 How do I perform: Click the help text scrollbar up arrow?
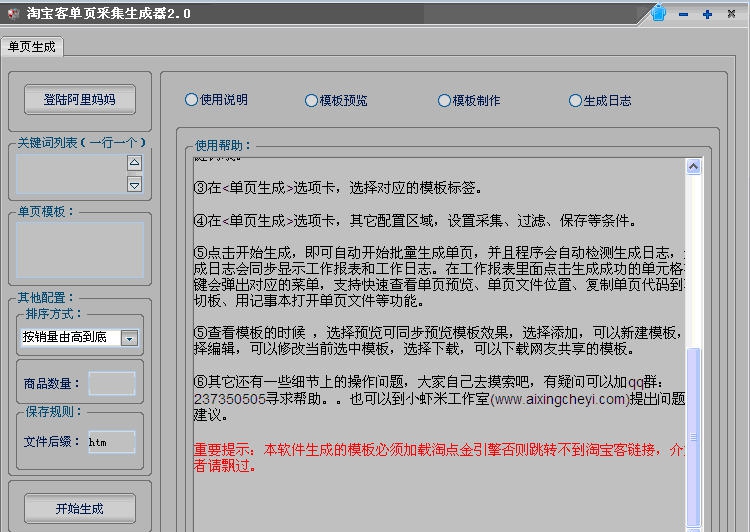tap(694, 166)
